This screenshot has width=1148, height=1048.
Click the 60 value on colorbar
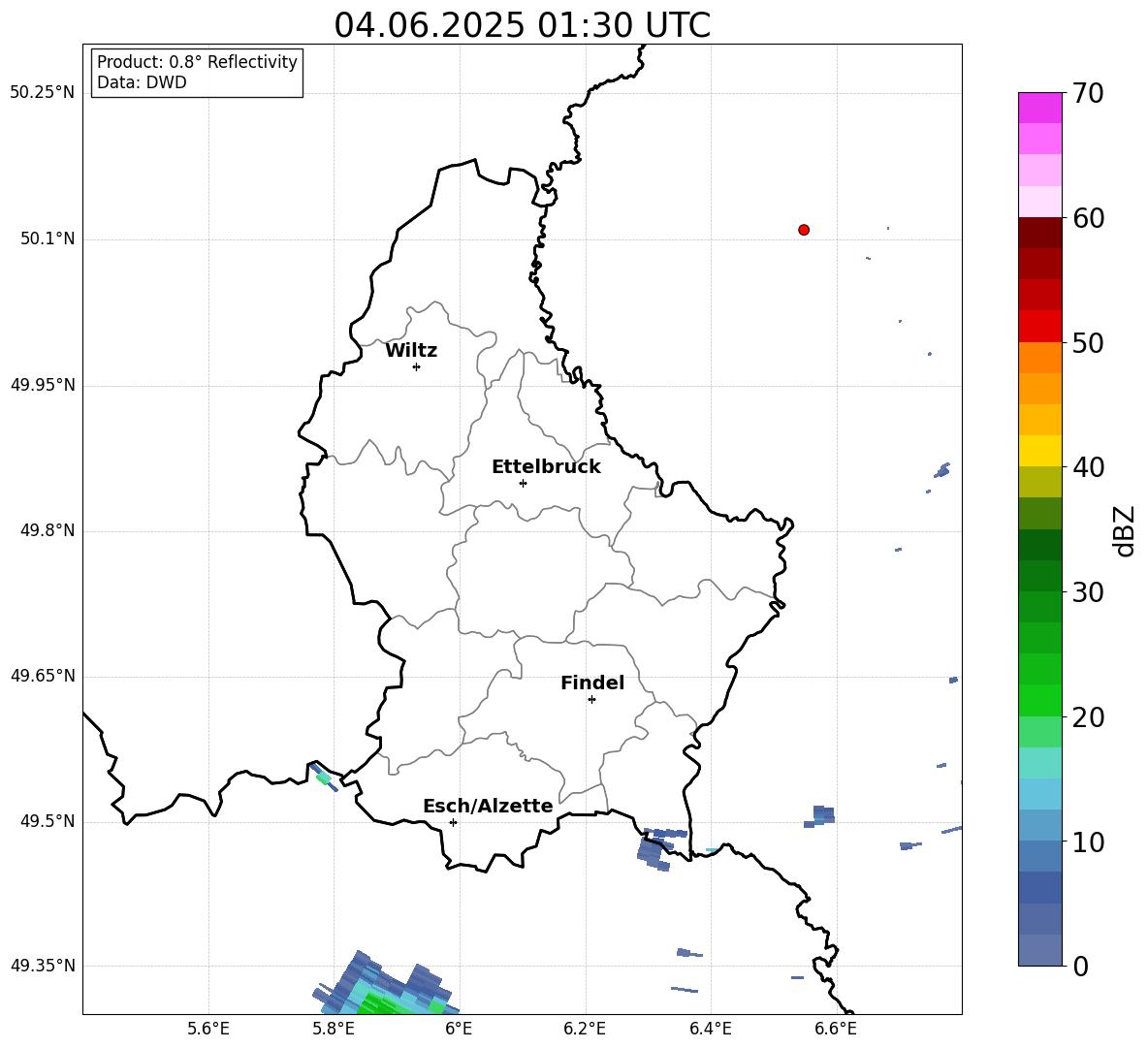point(1088,218)
